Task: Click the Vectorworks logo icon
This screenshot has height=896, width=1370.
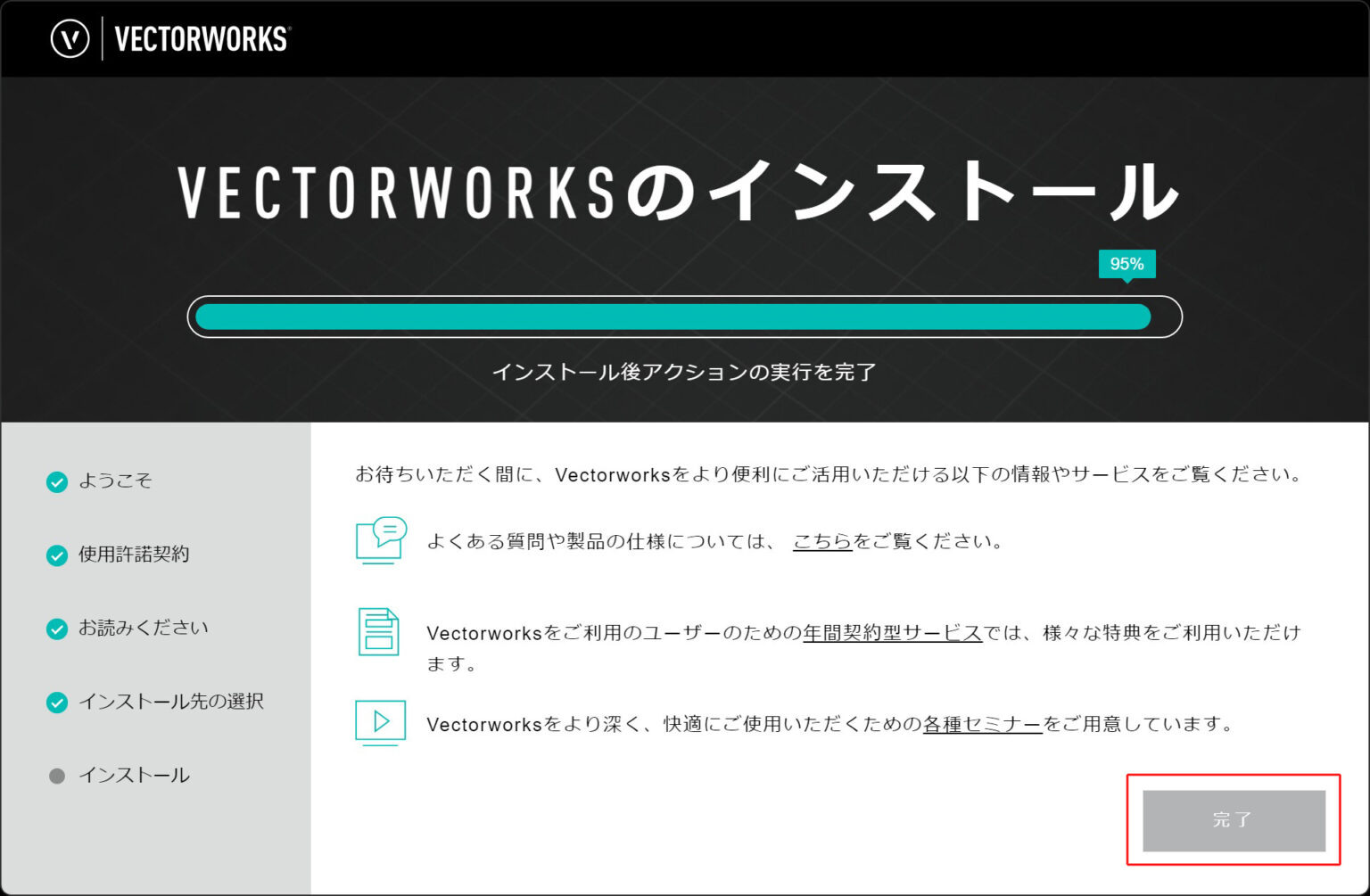Action: [x=71, y=38]
